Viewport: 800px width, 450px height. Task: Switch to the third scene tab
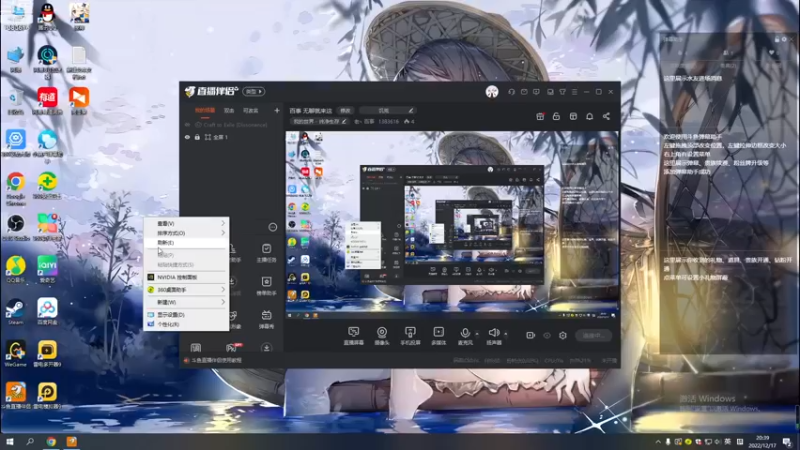click(251, 110)
